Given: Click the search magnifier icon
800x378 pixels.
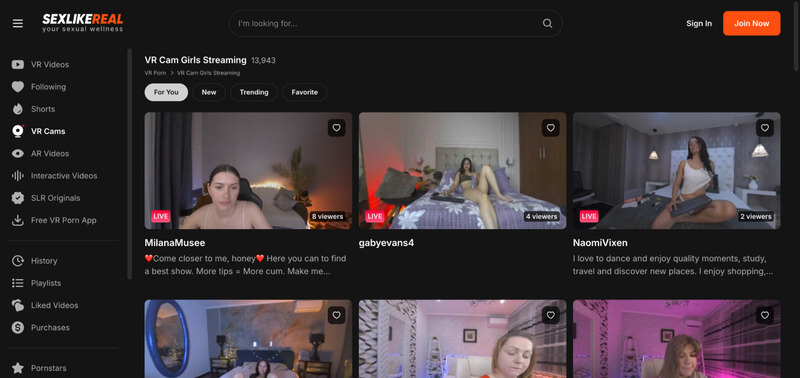Looking at the screenshot, I should coord(547,23).
